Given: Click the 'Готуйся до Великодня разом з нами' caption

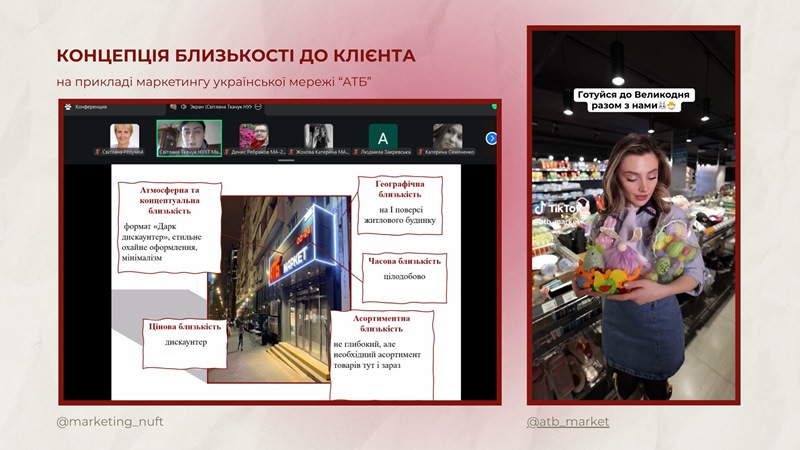Looking at the screenshot, I should (633, 100).
